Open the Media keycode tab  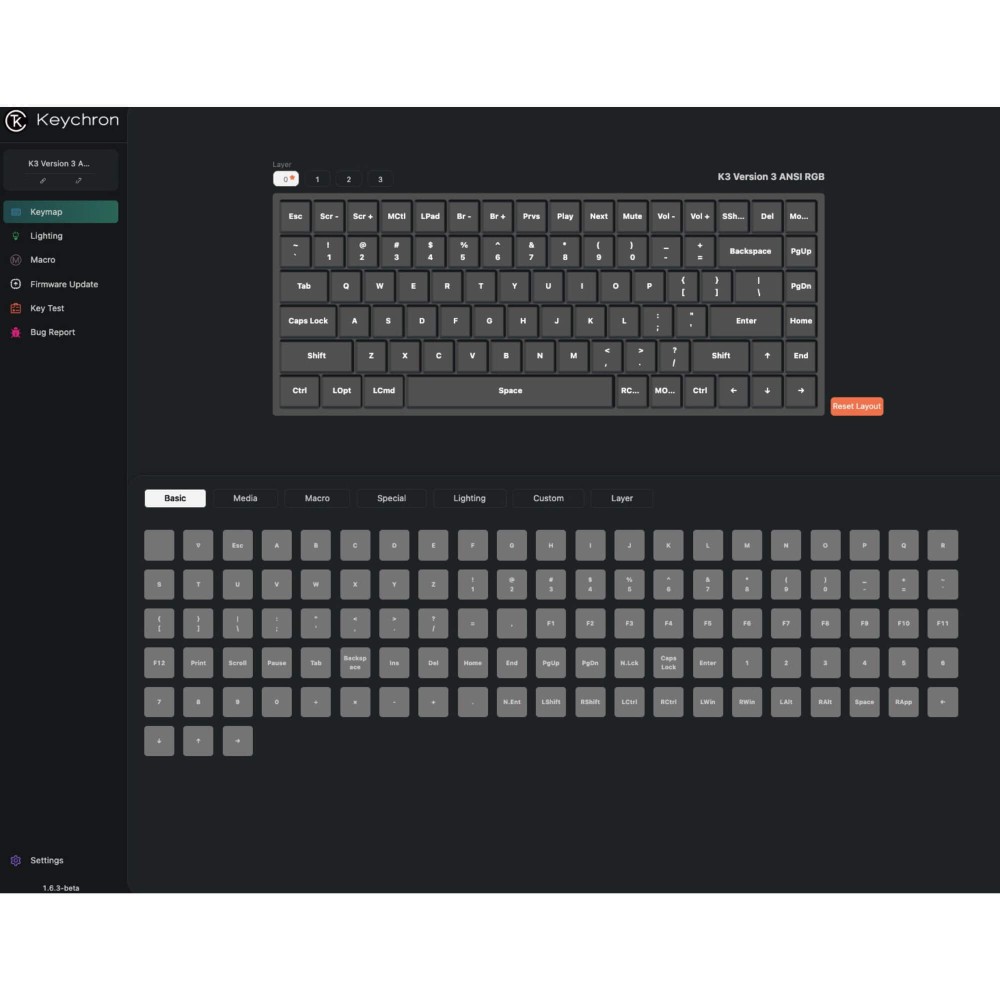(246, 499)
